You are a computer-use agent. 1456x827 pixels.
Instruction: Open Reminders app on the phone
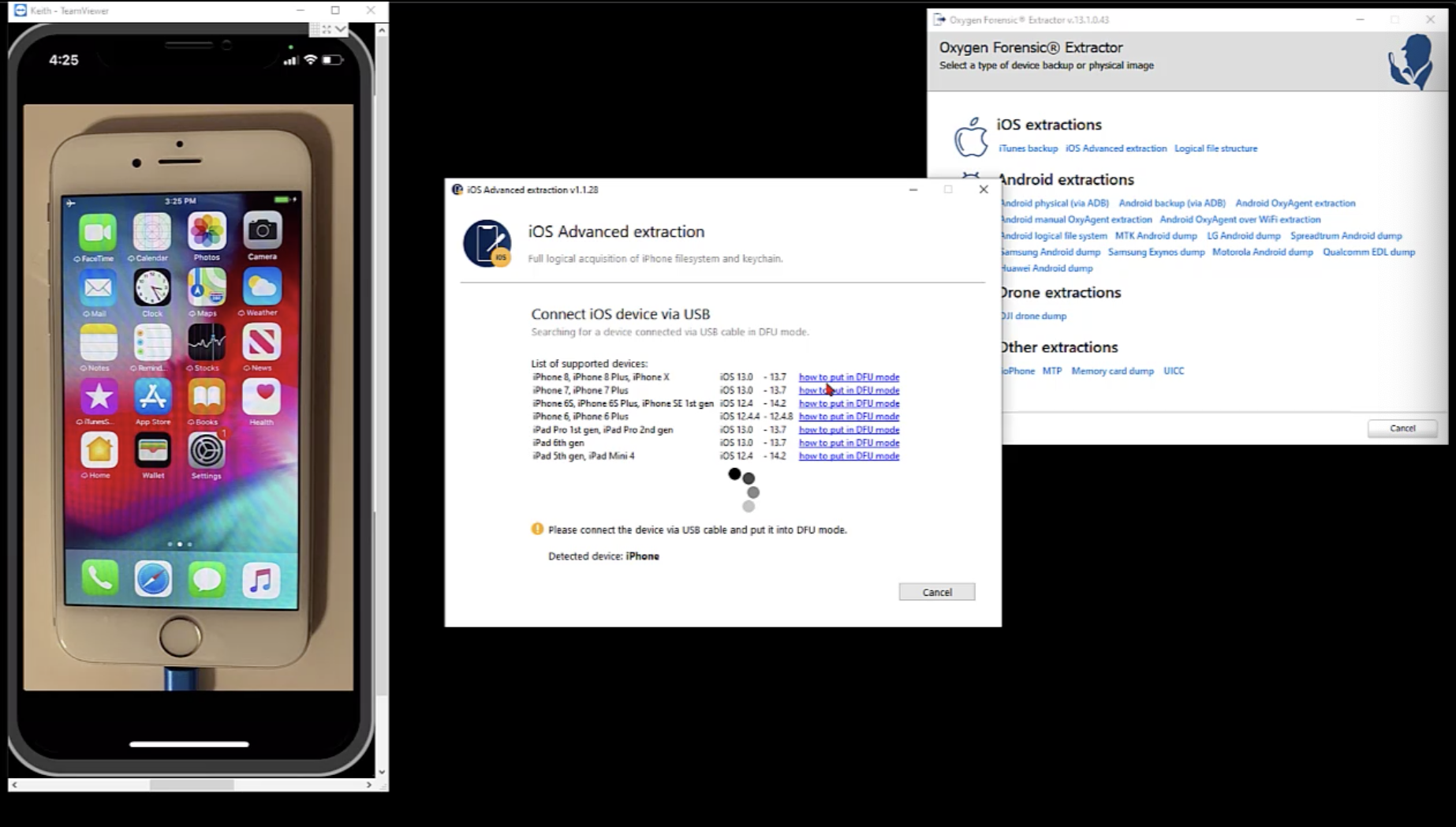pyautogui.click(x=152, y=342)
